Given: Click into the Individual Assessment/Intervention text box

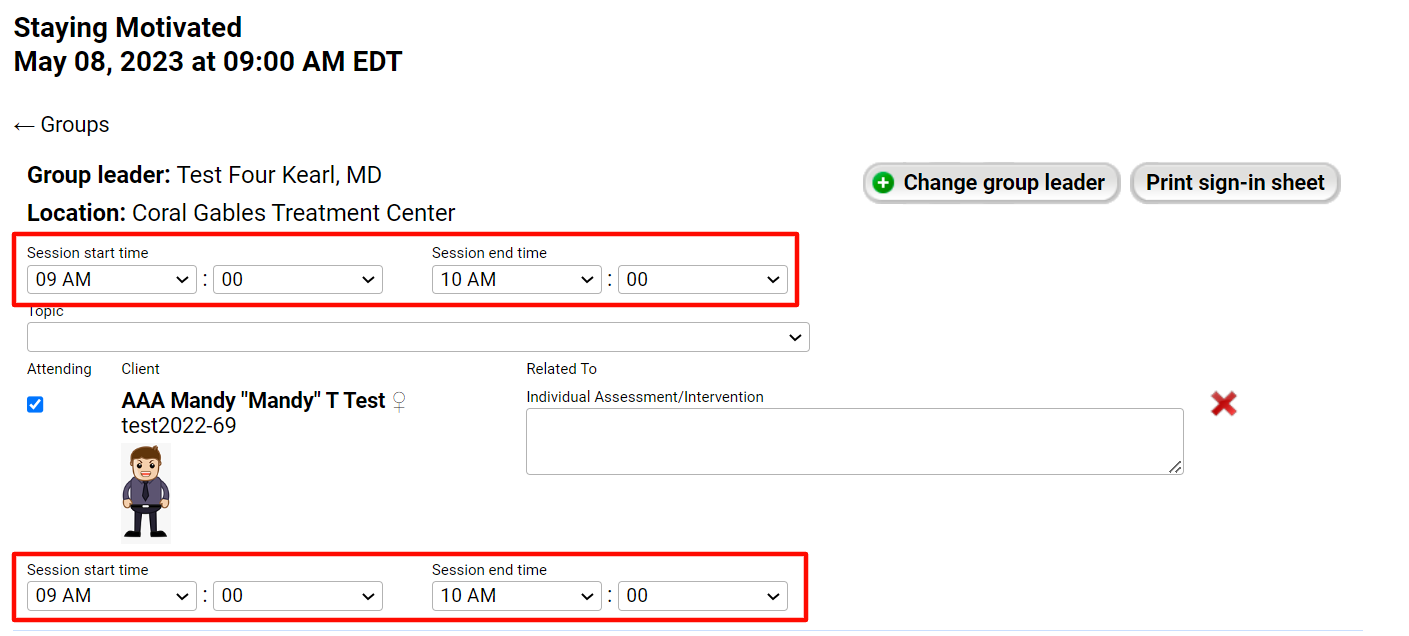Looking at the screenshot, I should click(853, 441).
